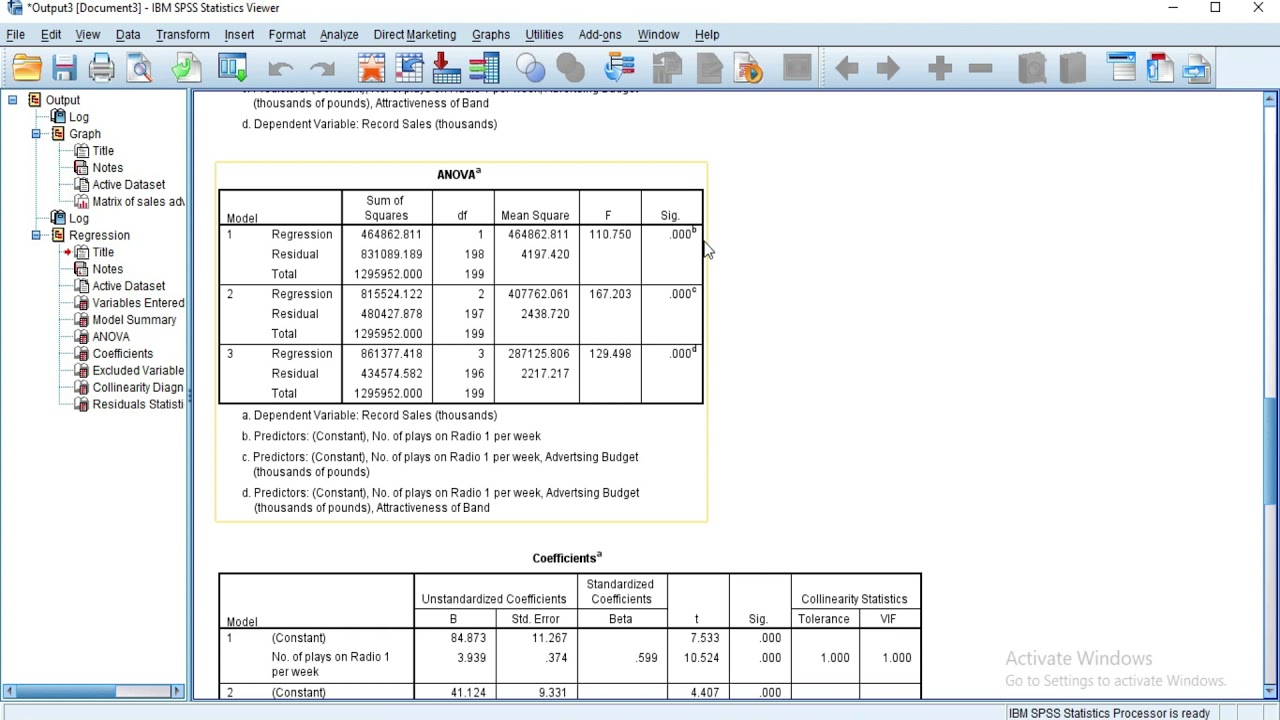Click the Variables info grid icon
This screenshot has height=720, width=1280.
pos(483,68)
